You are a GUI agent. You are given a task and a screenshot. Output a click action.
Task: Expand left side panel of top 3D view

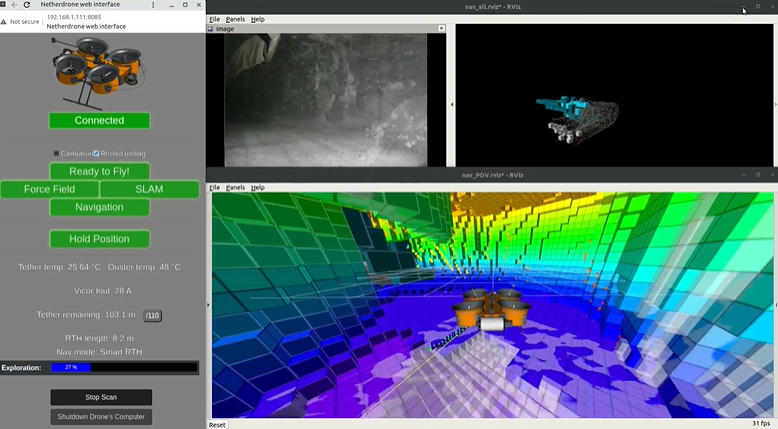click(x=452, y=104)
